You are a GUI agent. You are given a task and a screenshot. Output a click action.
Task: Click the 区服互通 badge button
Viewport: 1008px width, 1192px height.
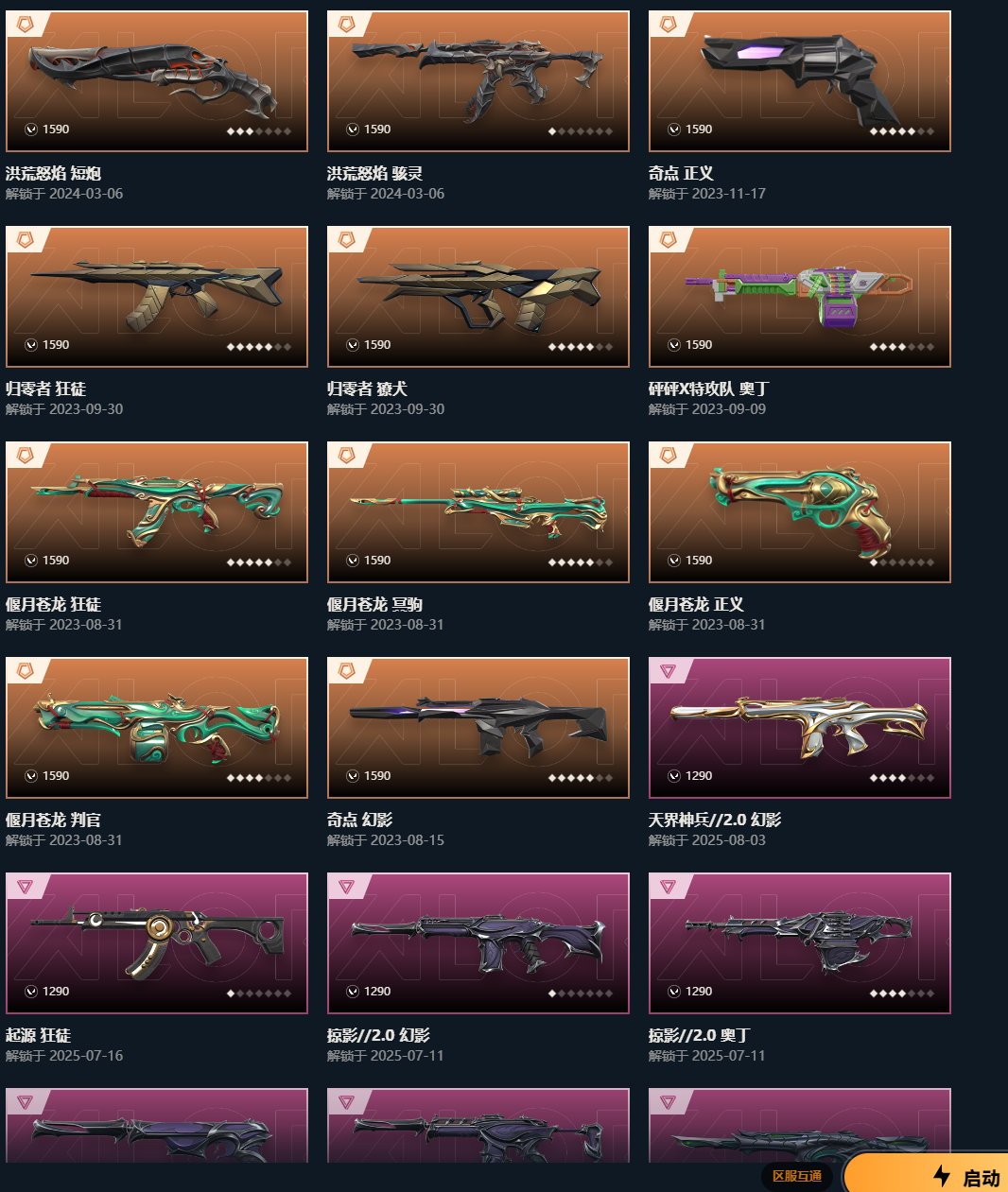[797, 1176]
